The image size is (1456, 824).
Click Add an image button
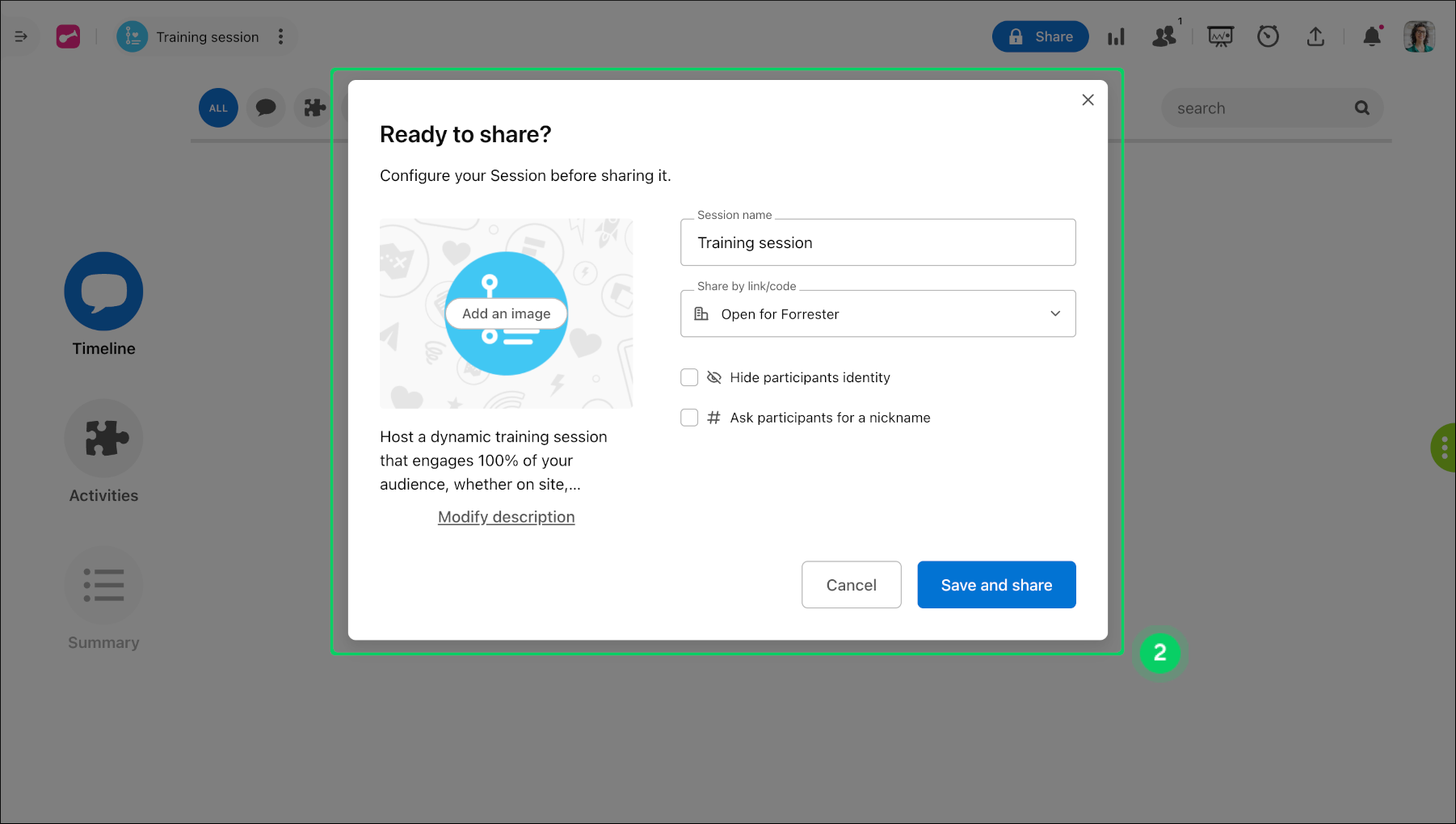click(x=507, y=313)
